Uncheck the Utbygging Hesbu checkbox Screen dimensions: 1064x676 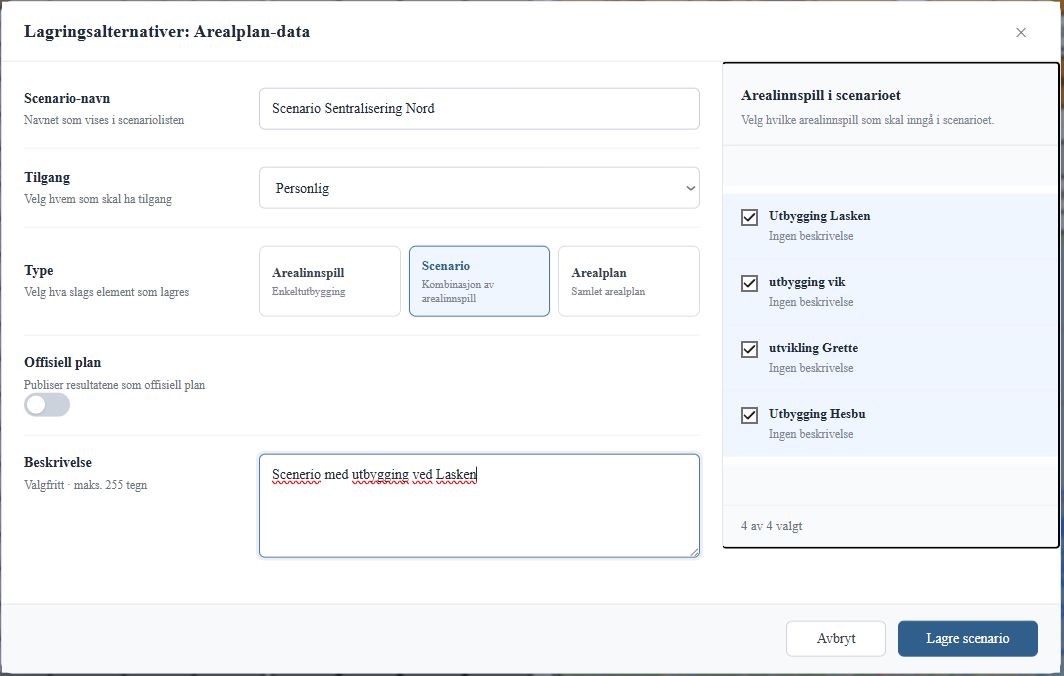click(749, 415)
